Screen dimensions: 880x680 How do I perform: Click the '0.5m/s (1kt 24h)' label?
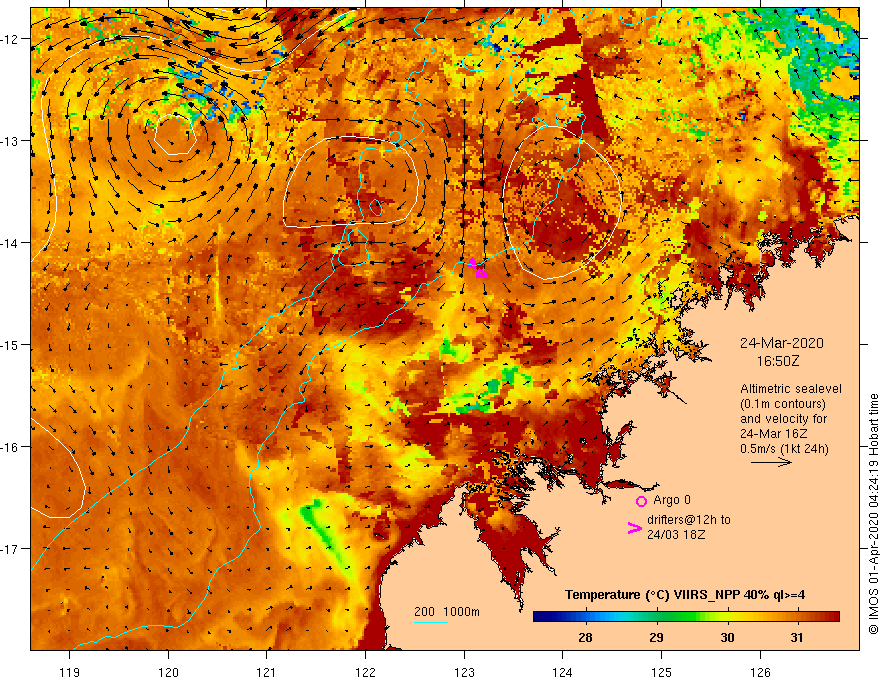pos(784,449)
